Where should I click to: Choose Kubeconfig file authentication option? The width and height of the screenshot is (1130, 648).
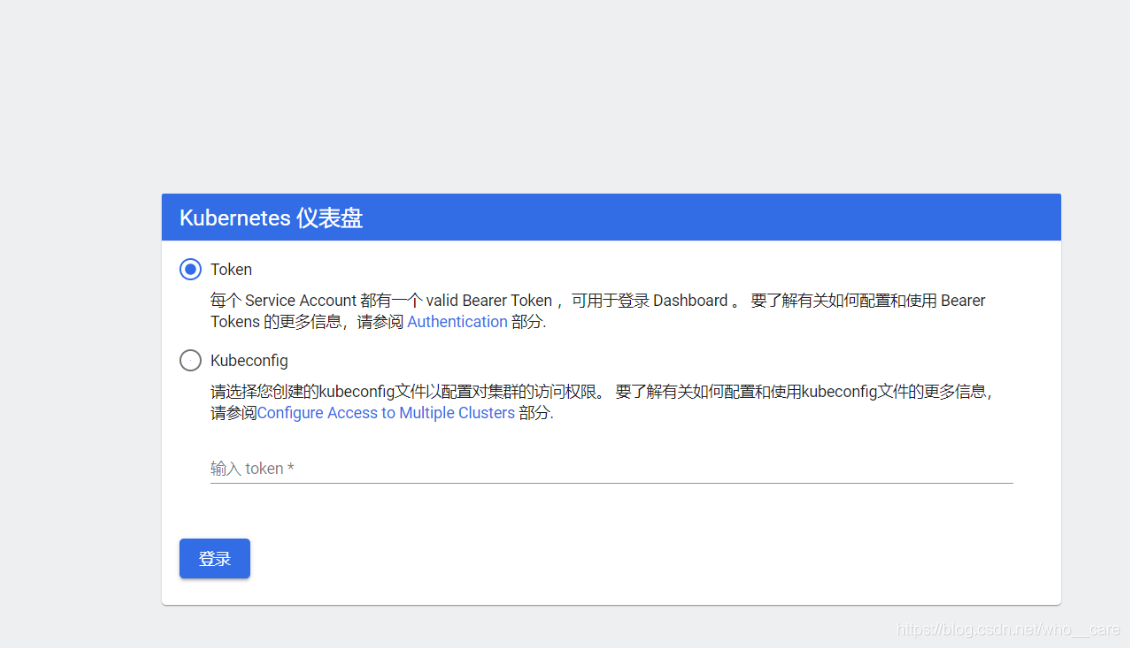pyautogui.click(x=190, y=360)
